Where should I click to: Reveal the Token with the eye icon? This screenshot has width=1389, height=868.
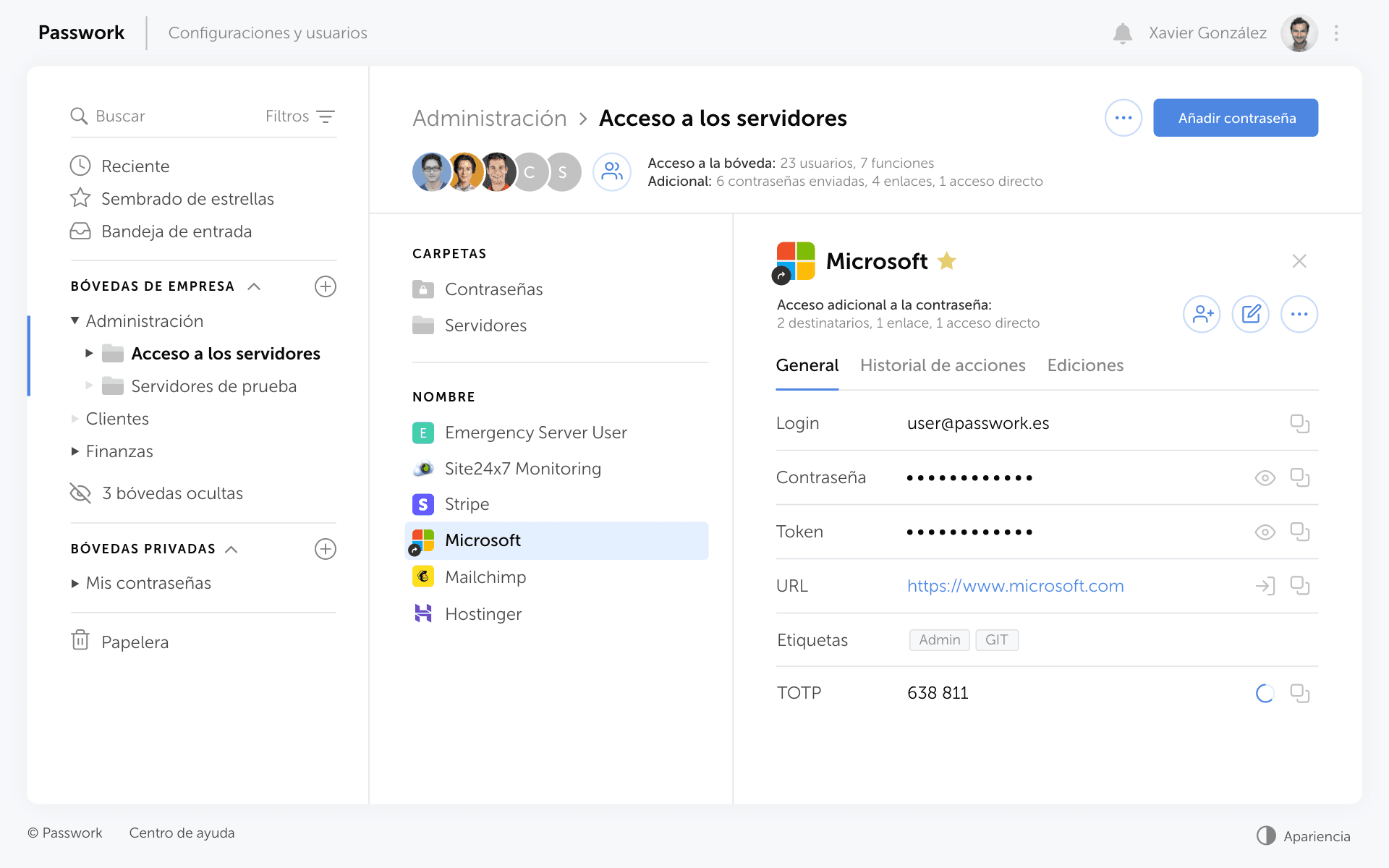pyautogui.click(x=1265, y=532)
